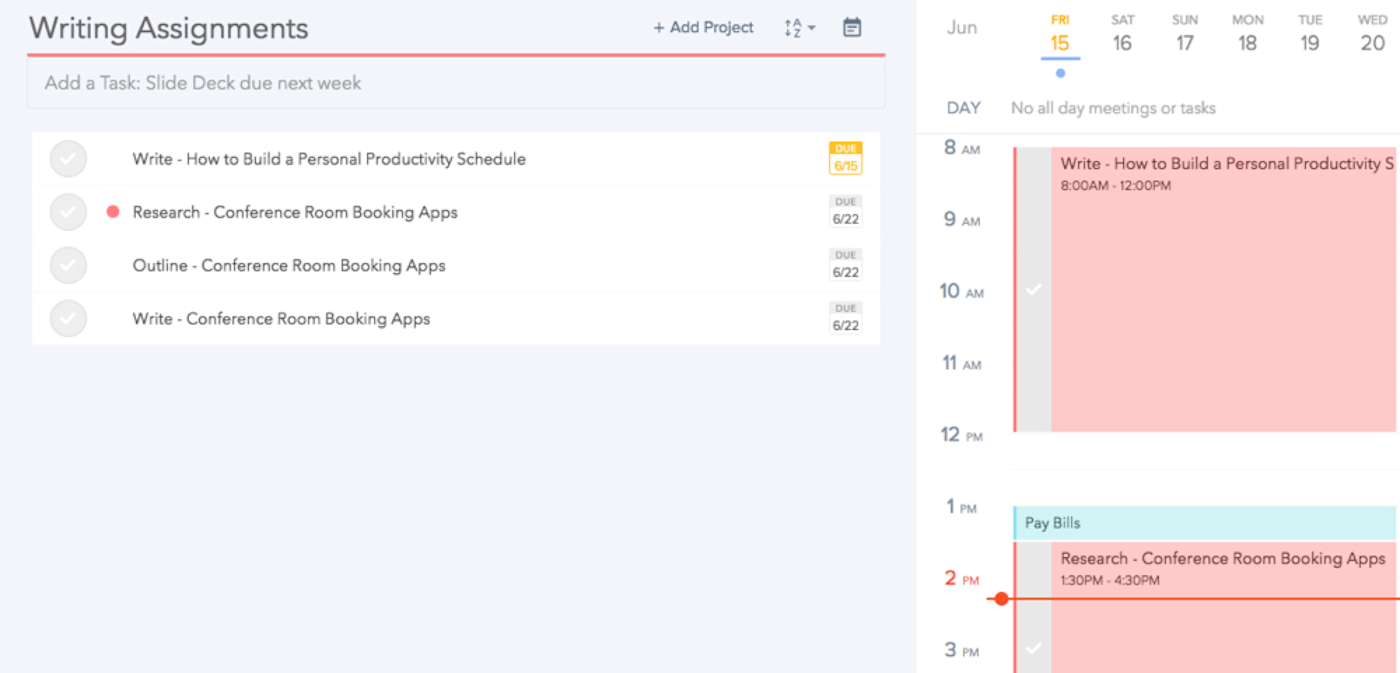Image resolution: width=1400 pixels, height=673 pixels.
Task: Open the DUE 6/22 badge on the Outline task
Action: (846, 265)
